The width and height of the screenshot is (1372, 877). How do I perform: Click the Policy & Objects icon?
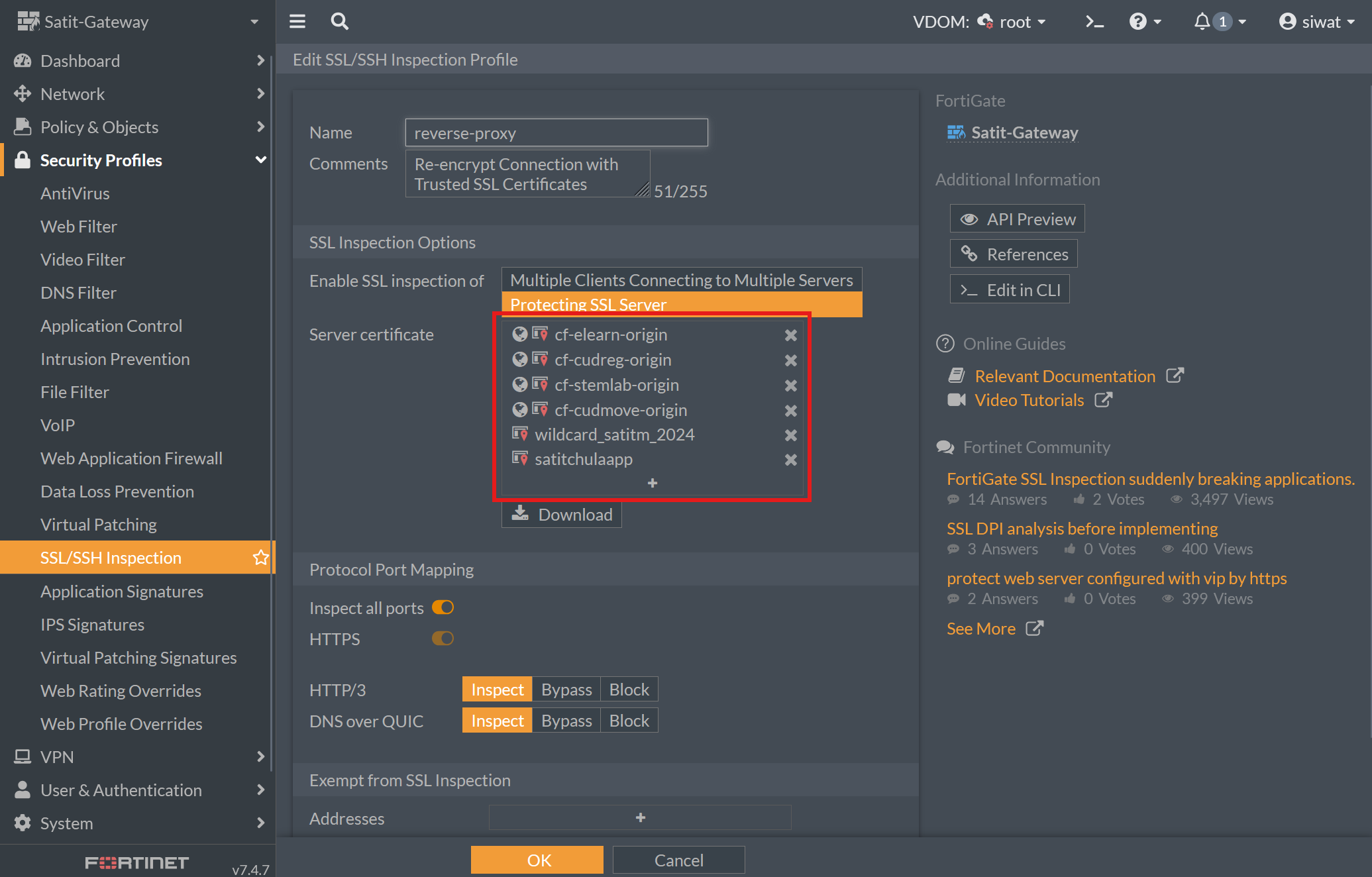pos(23,127)
